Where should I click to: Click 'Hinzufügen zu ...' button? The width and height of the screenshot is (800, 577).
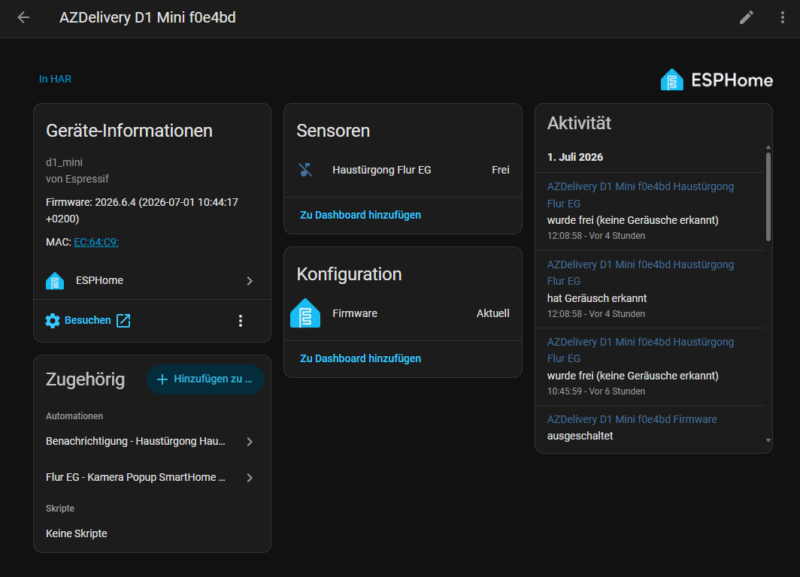pos(206,379)
